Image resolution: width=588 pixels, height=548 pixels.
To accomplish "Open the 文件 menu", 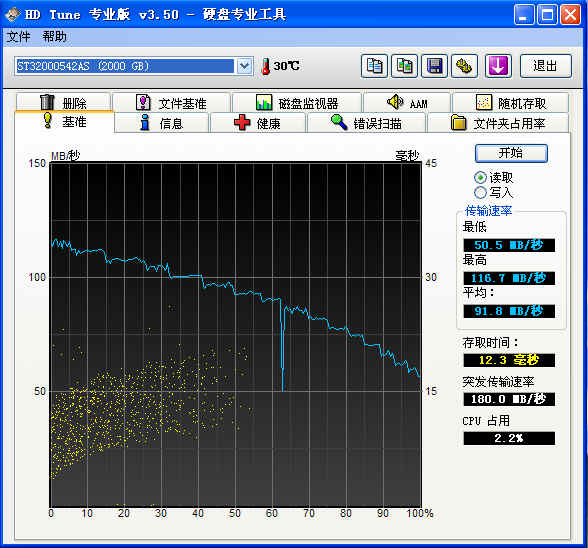I will pos(18,36).
